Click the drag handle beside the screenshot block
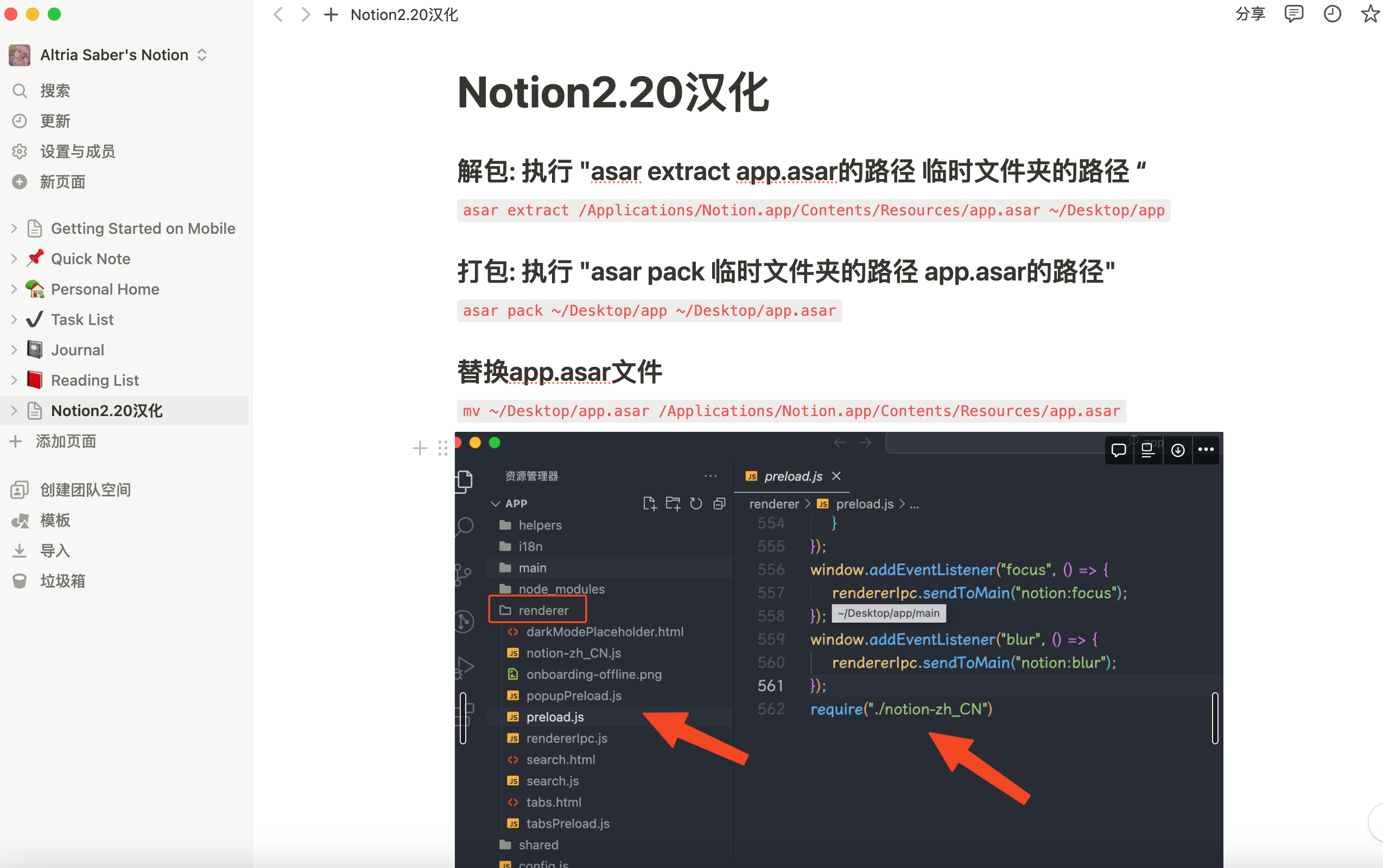The width and height of the screenshot is (1383, 868). (442, 448)
